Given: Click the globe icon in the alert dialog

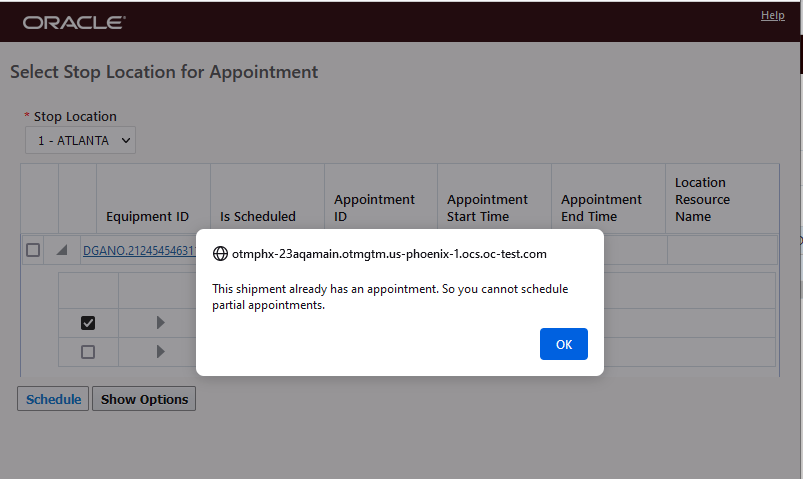Looking at the screenshot, I should point(221,254).
